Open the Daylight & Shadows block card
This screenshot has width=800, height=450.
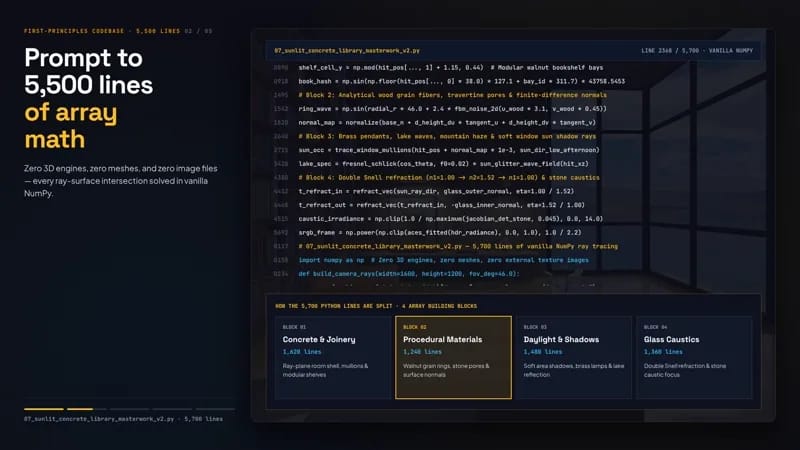pyautogui.click(x=573, y=357)
